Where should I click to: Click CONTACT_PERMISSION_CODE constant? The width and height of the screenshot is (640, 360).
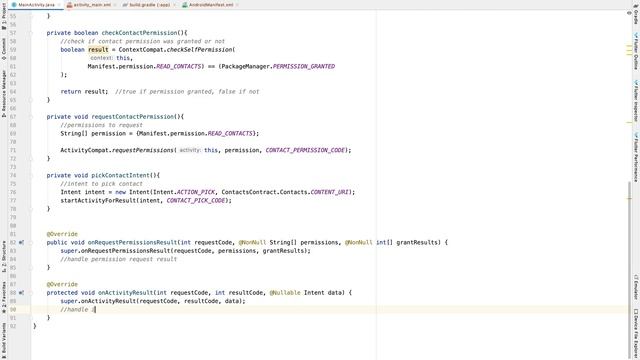point(305,150)
